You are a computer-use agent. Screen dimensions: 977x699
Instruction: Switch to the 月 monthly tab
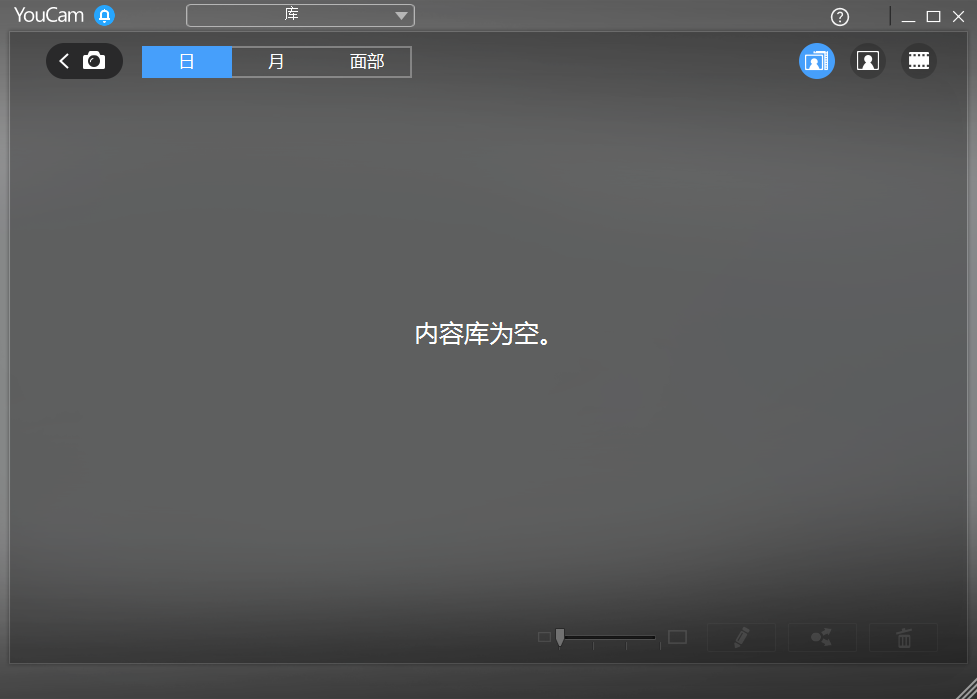point(276,61)
